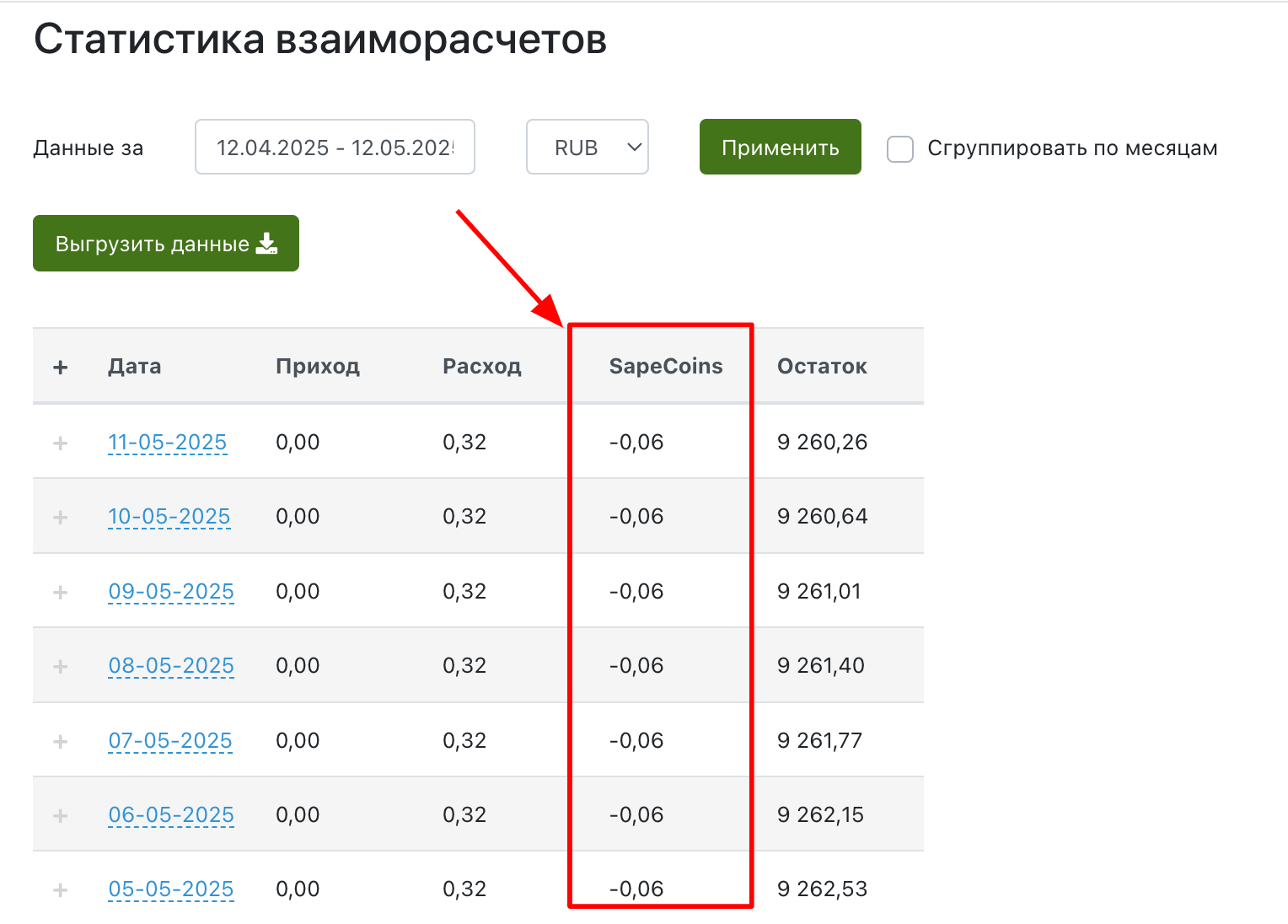This screenshot has width=1288, height=924.
Task: Click the download icon inside Выгрузить данные button
Action: (x=267, y=243)
